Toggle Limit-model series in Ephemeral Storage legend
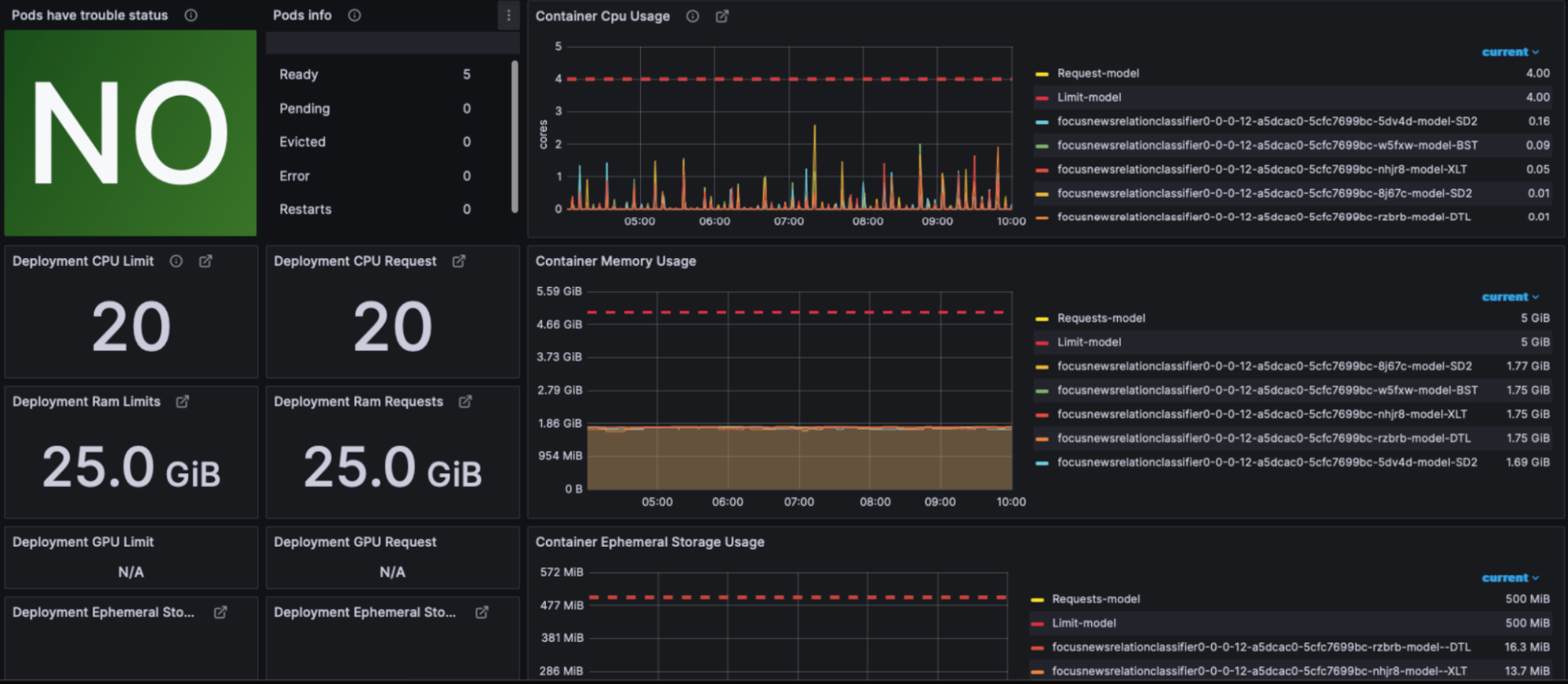Screen dimensions: 1568x684 [x=1084, y=623]
